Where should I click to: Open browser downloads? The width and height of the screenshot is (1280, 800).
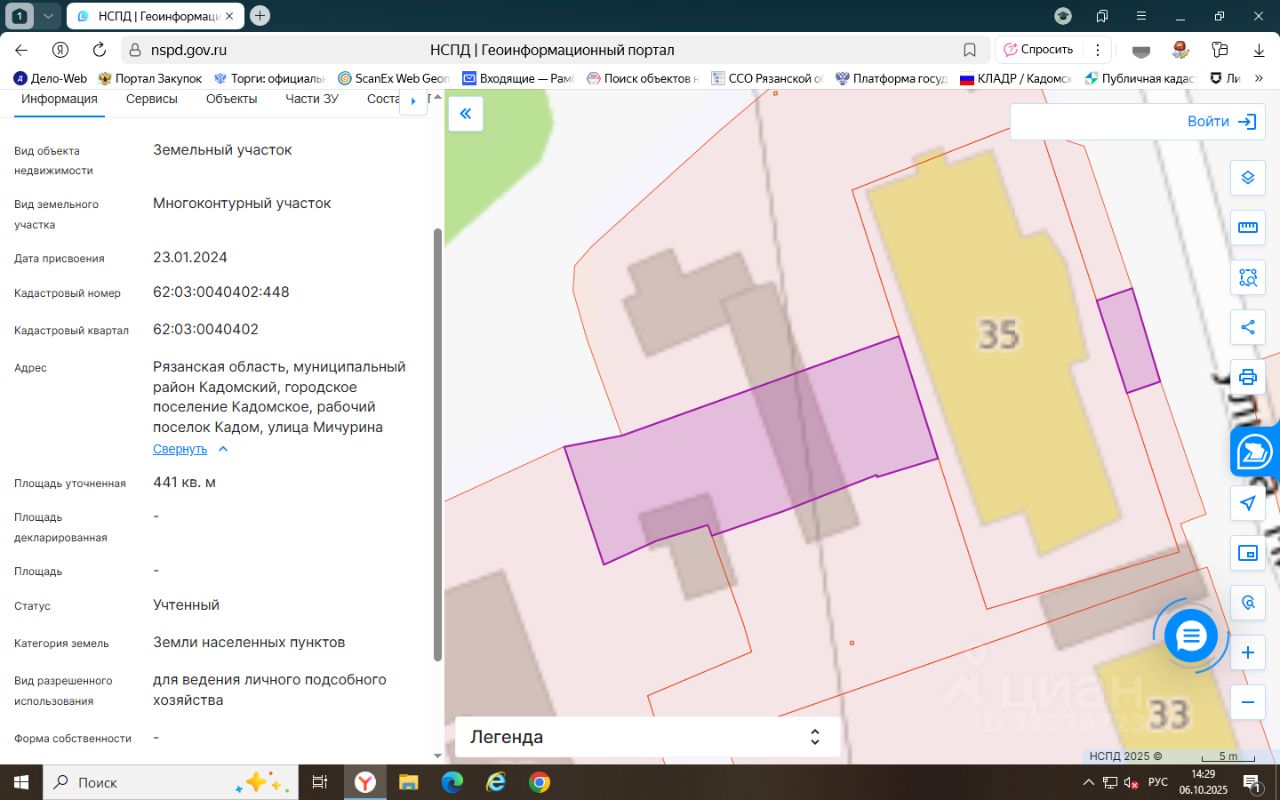(1259, 50)
